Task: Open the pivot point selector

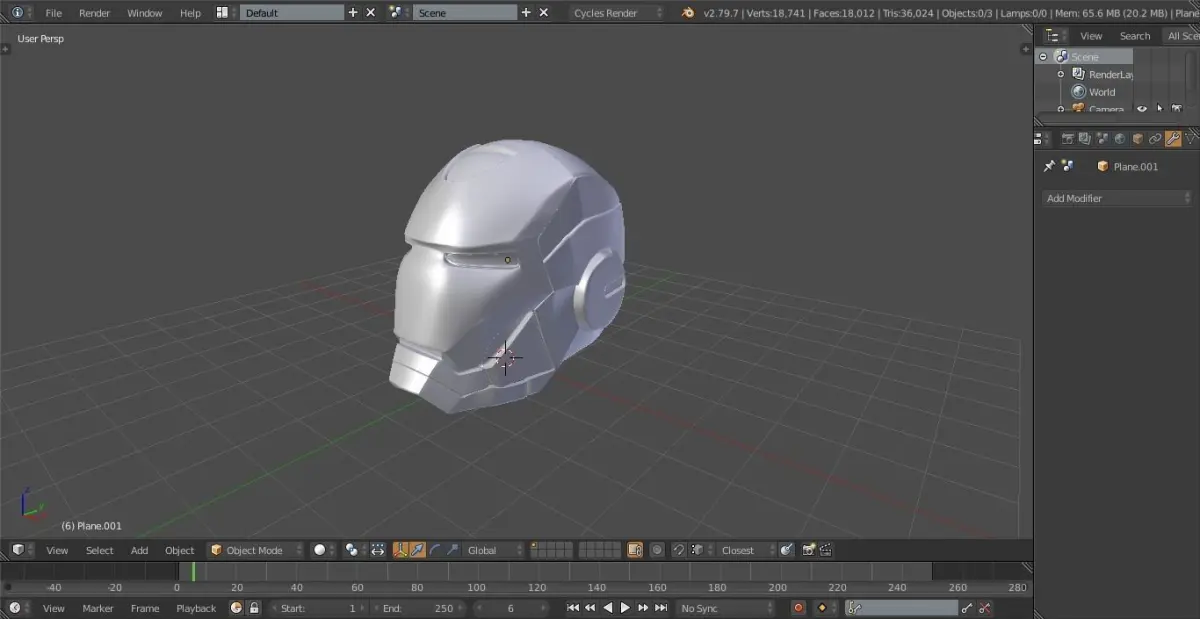Action: click(x=352, y=550)
